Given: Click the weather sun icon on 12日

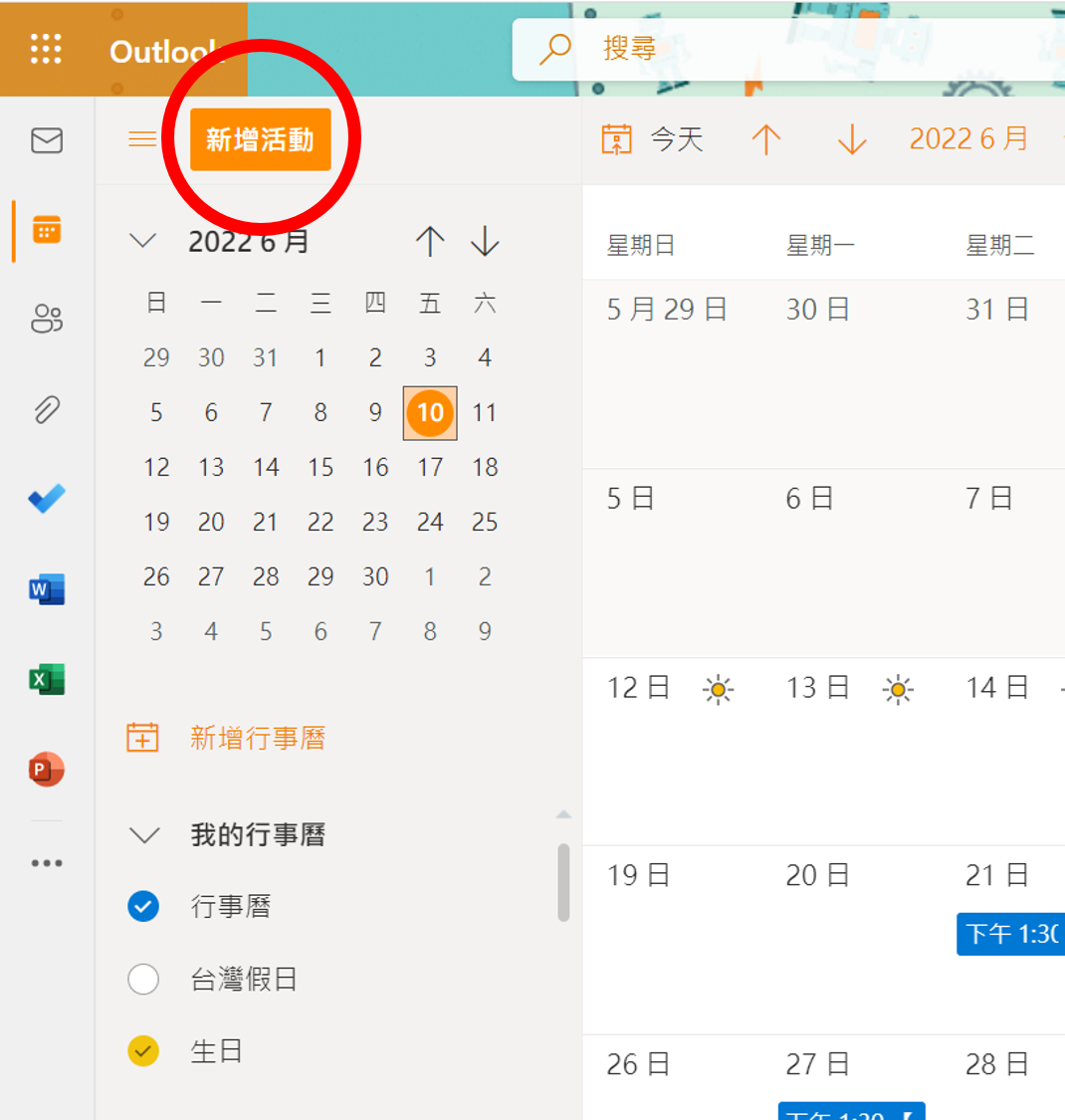Looking at the screenshot, I should coord(718,690).
